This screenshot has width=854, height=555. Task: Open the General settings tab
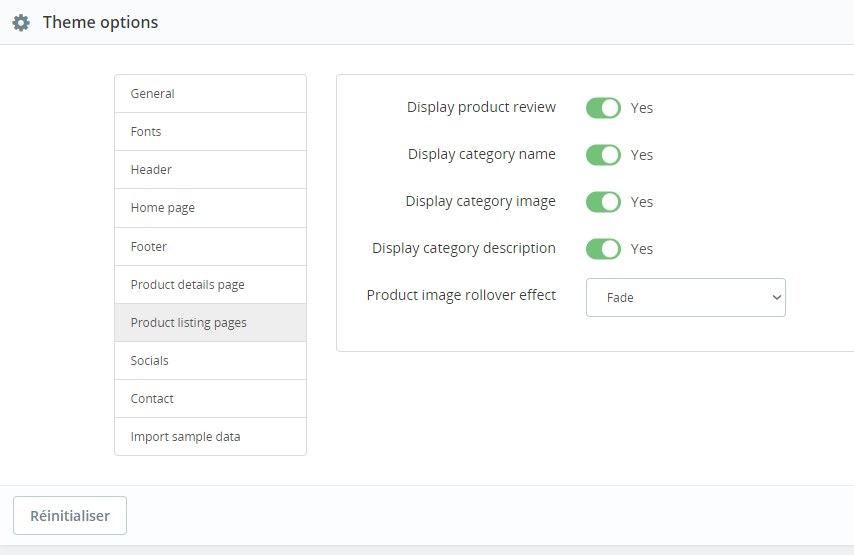210,94
